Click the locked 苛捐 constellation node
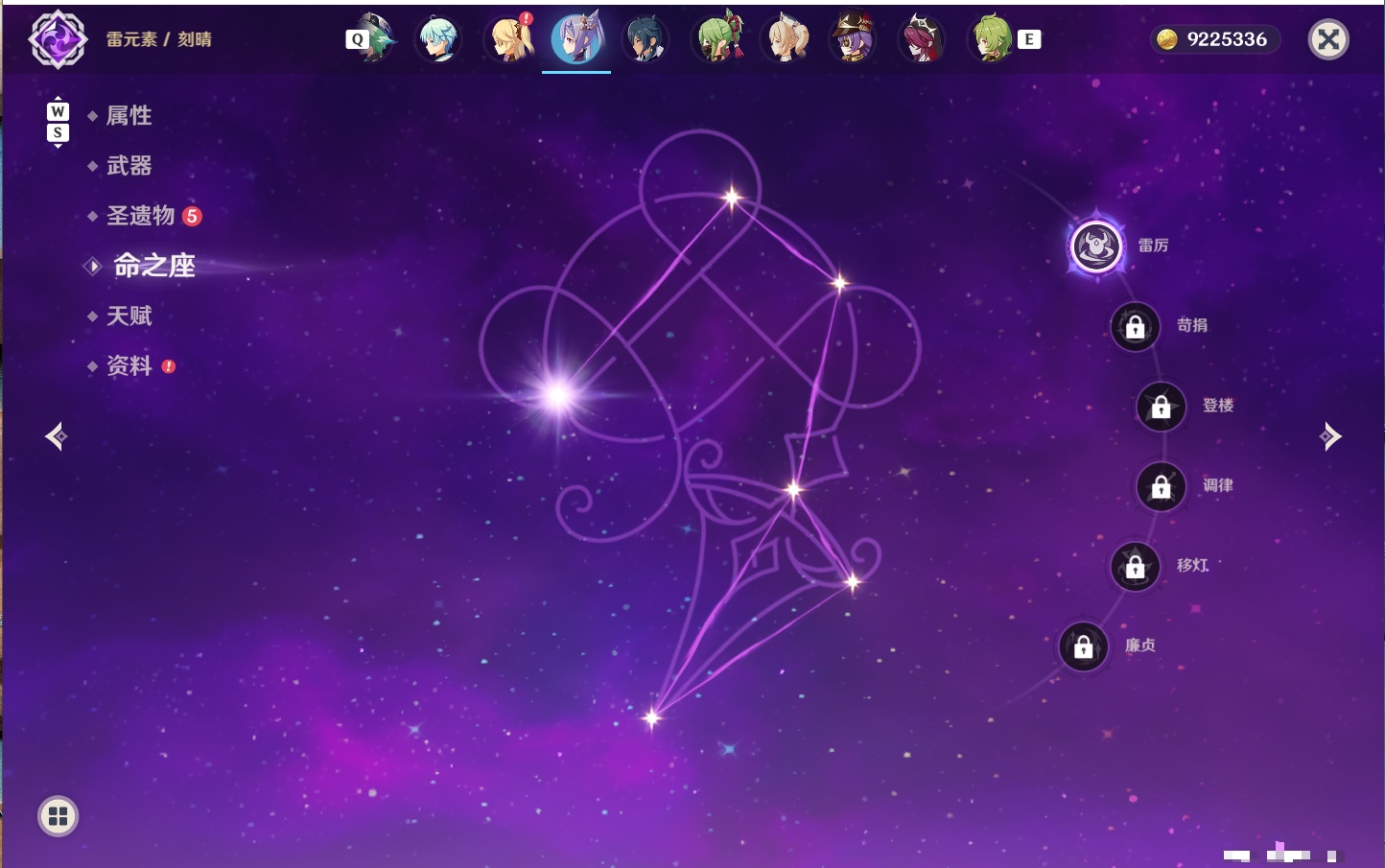 [1136, 327]
